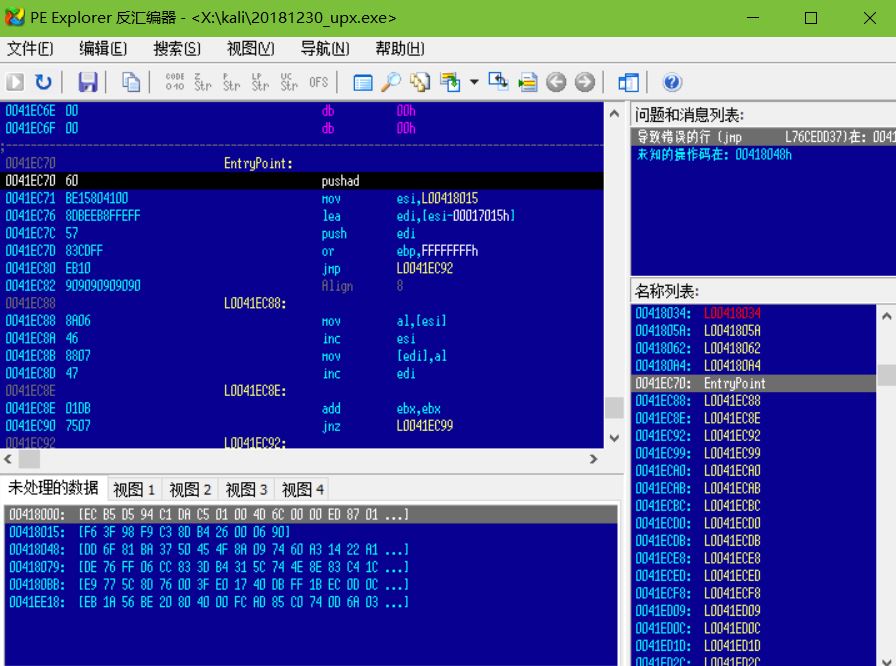The width and height of the screenshot is (896, 666).
Task: Open the 编辑(E) menu
Action: pos(103,49)
